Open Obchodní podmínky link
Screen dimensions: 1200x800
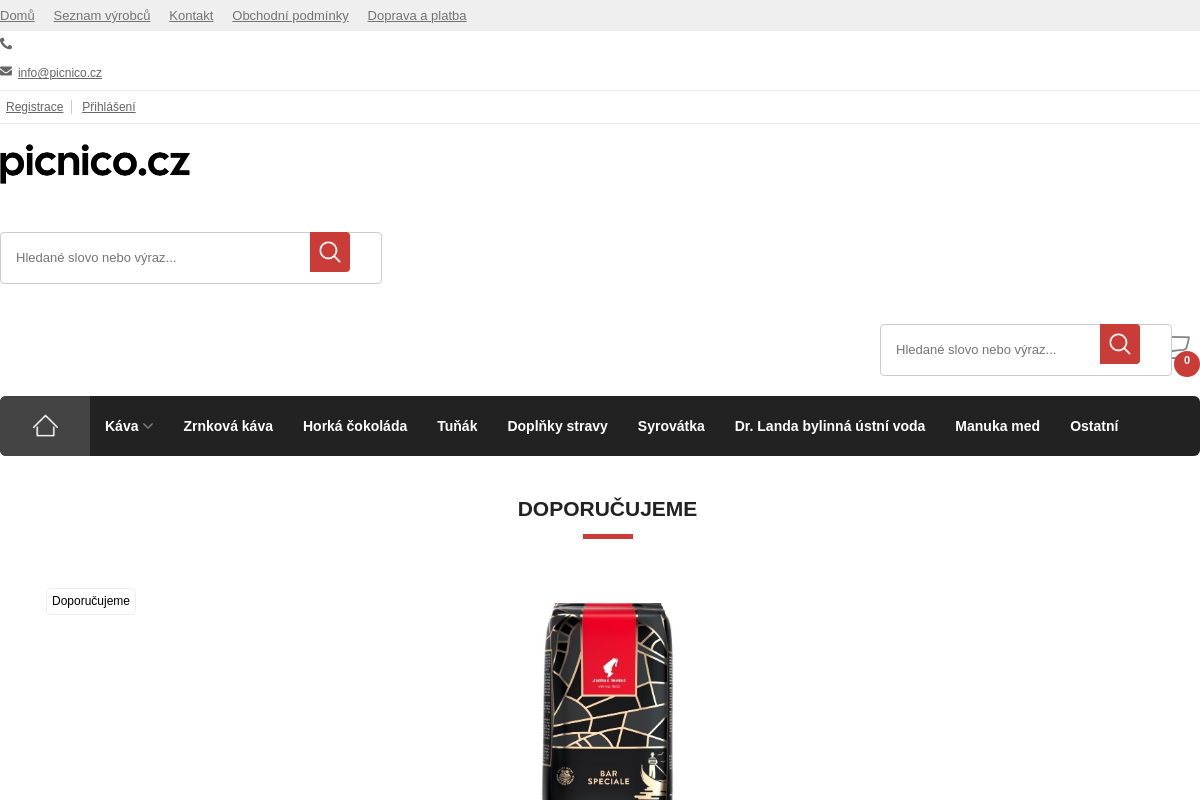click(290, 15)
